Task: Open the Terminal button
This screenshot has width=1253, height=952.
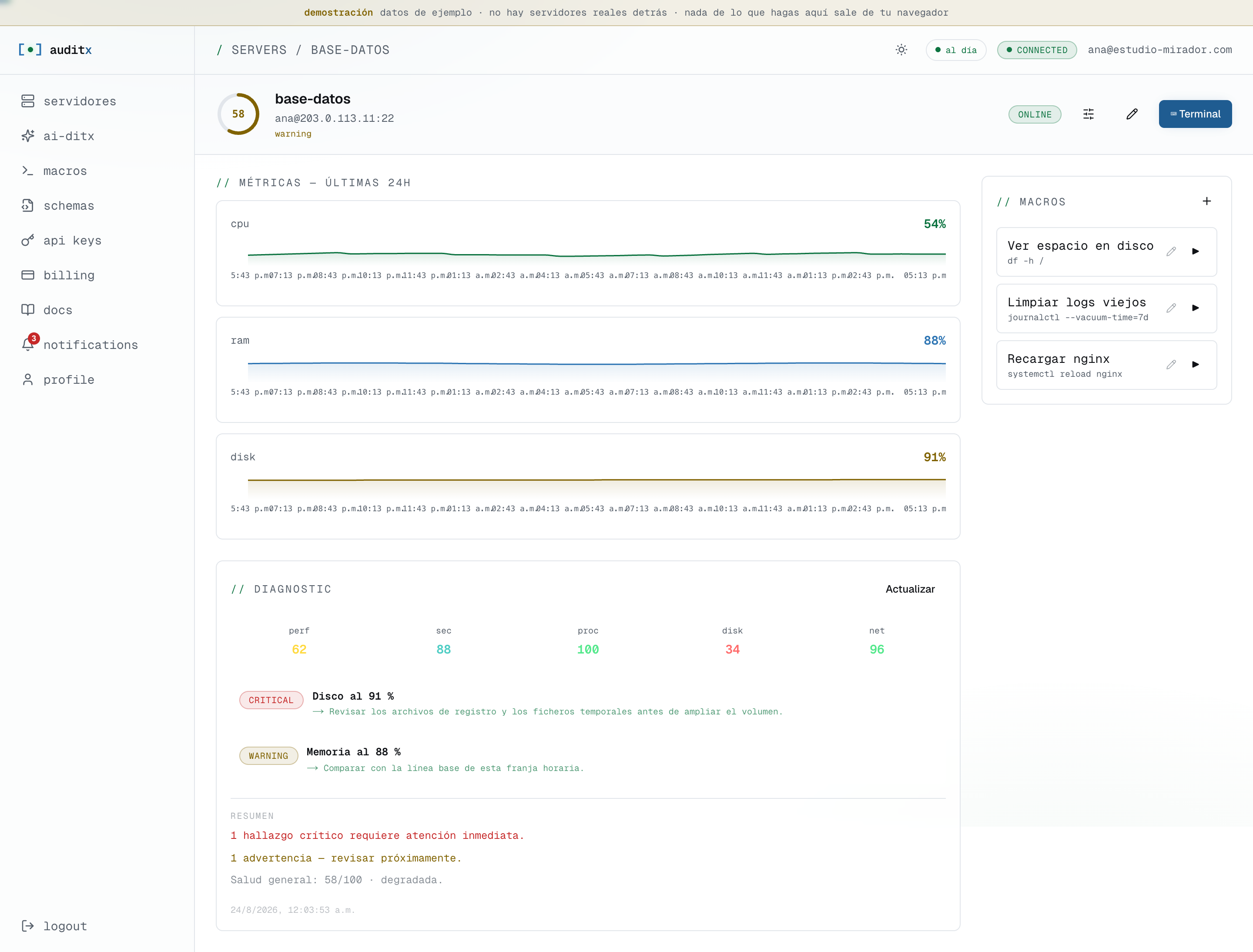Action: tap(1195, 114)
